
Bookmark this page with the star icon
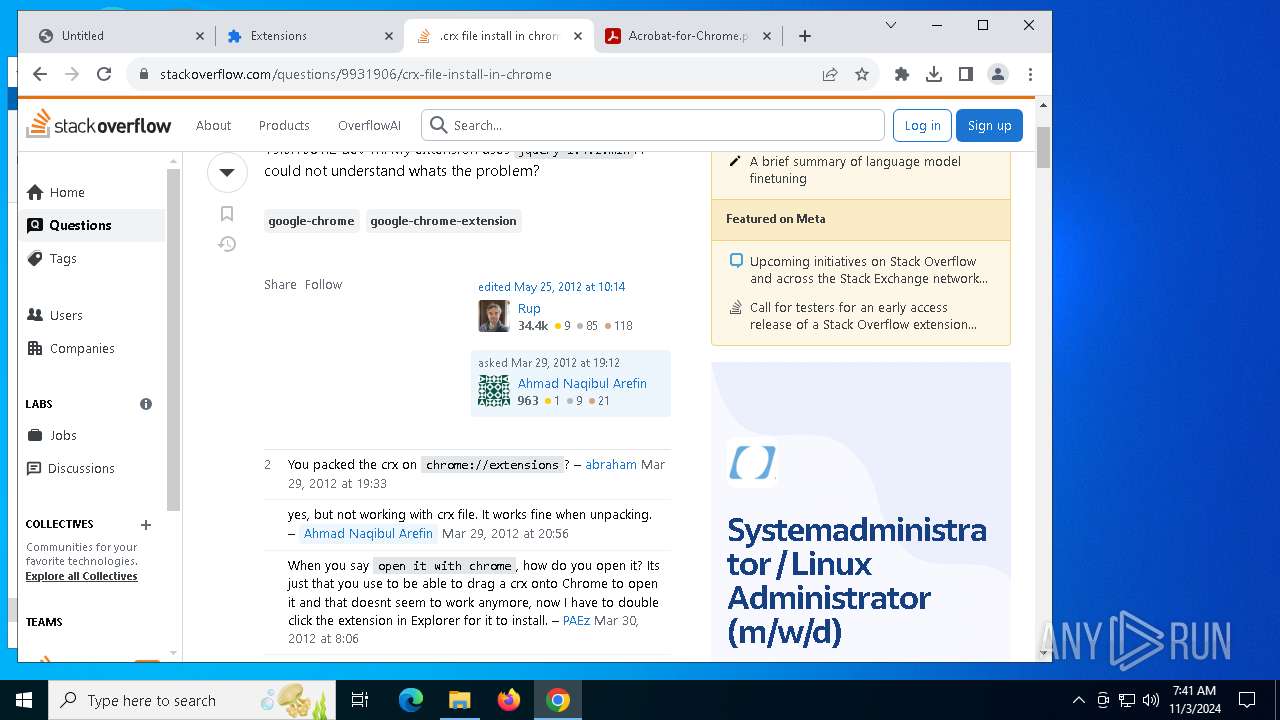862,74
